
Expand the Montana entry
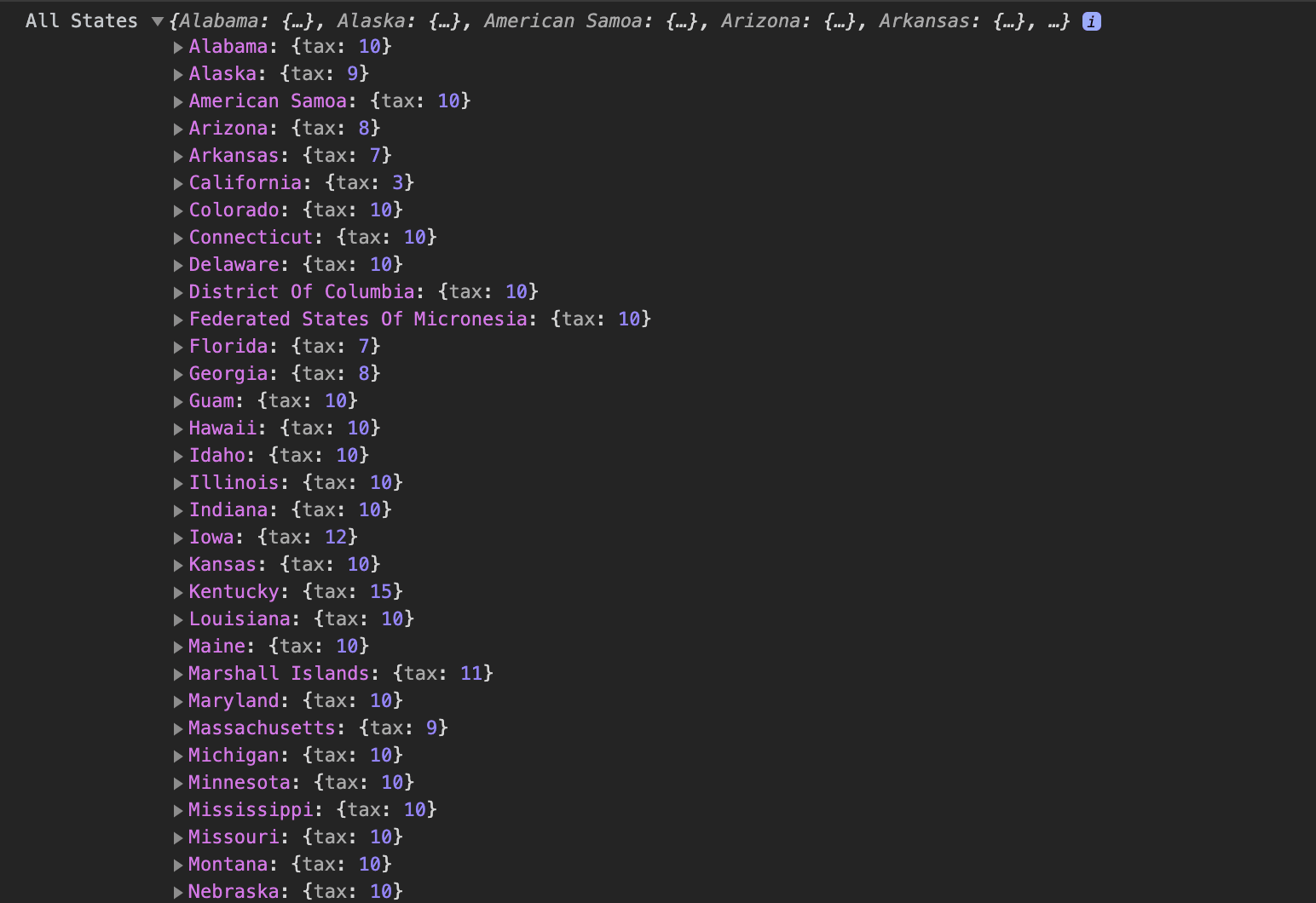click(178, 866)
